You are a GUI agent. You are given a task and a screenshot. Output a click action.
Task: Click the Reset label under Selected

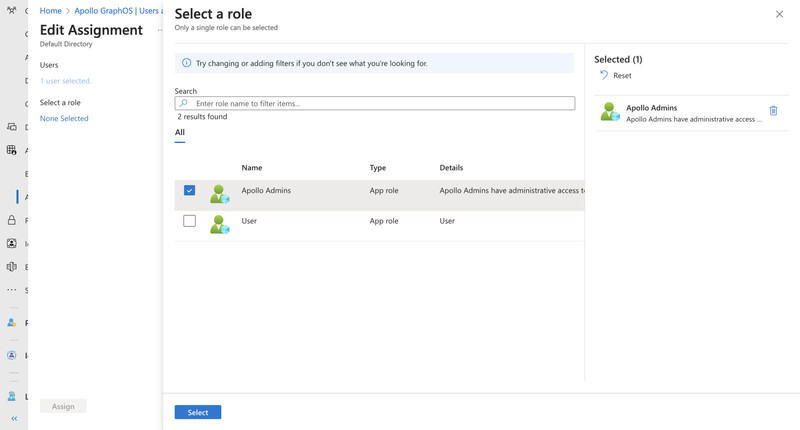(622, 75)
